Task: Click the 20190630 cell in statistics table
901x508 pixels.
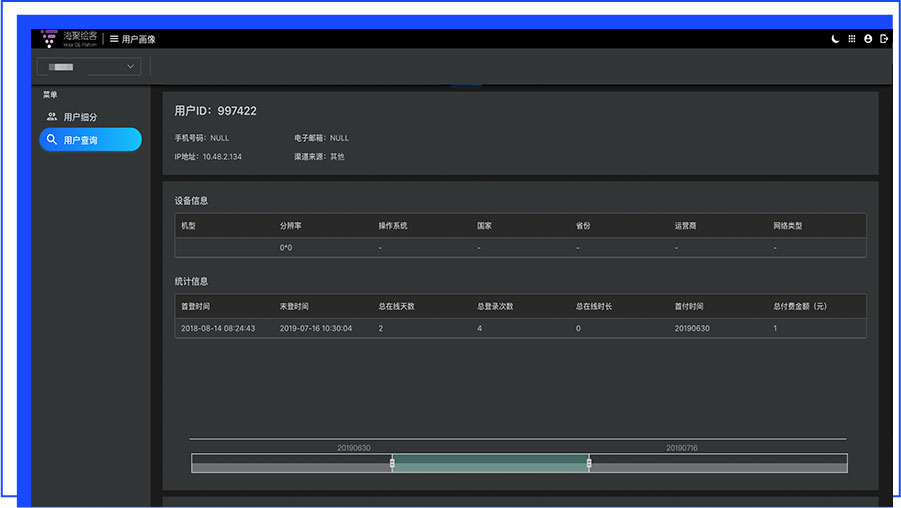Action: pos(692,328)
